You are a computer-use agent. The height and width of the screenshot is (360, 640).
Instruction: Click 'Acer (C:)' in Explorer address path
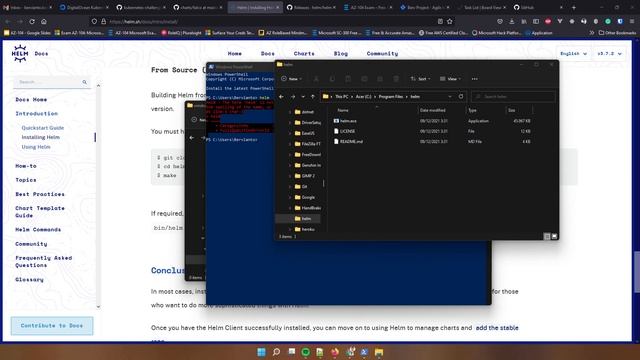pos(364,97)
